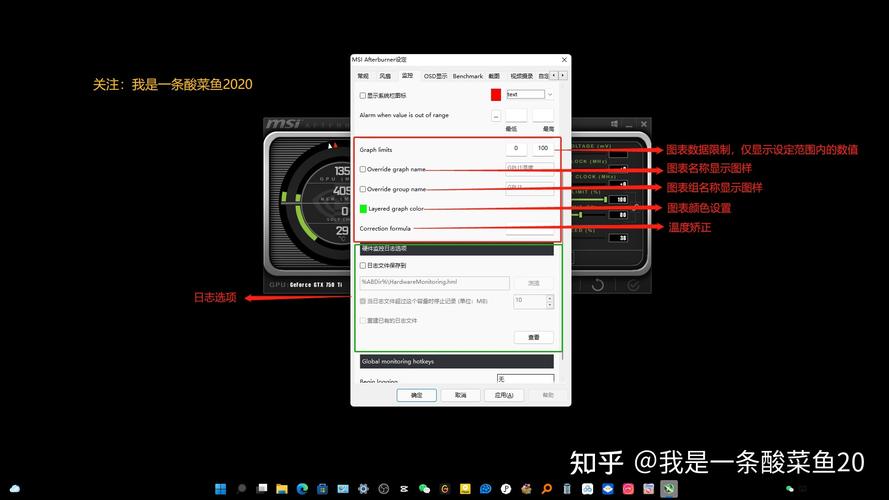
Task: Open Settings gear on taskbar
Action: 363,489
